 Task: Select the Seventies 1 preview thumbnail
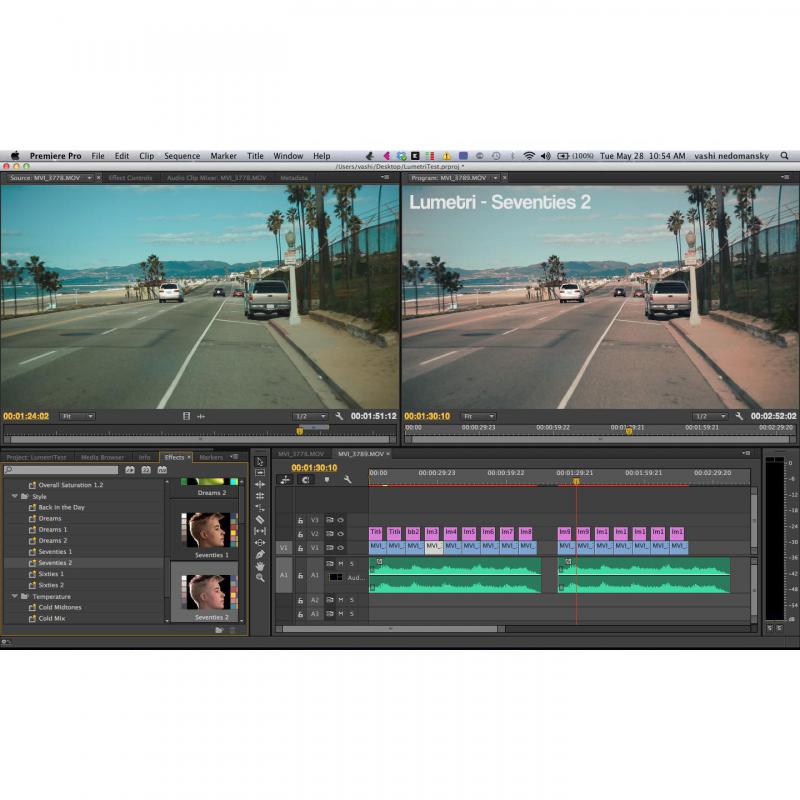point(209,531)
